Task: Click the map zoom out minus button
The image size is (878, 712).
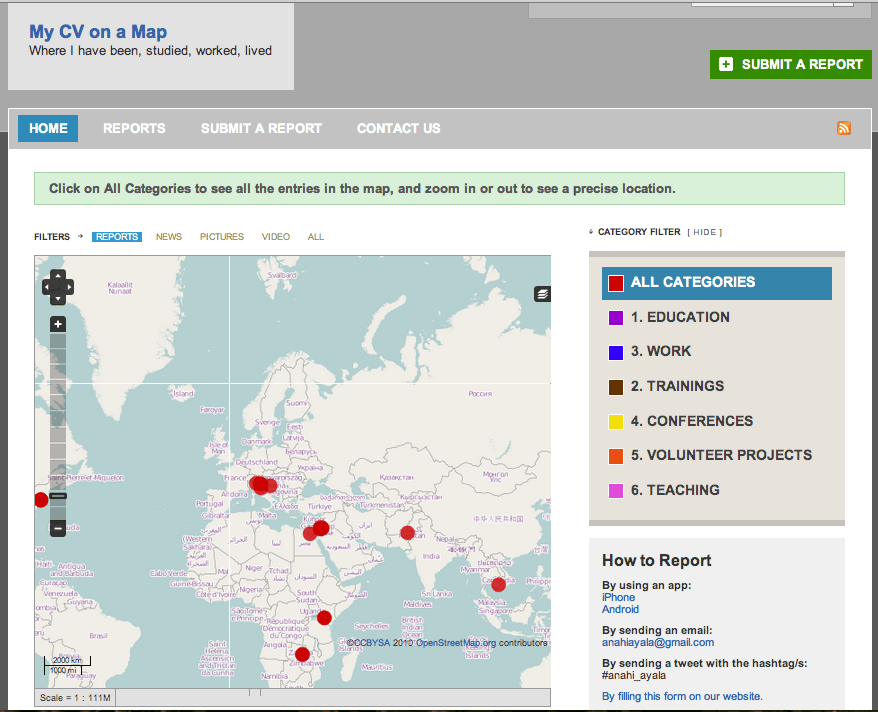Action: point(58,527)
